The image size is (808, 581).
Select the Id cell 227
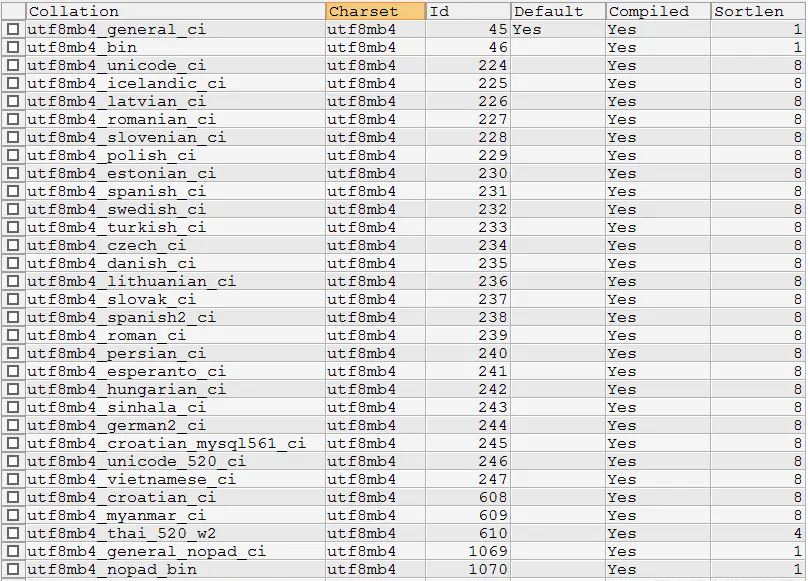click(468, 119)
